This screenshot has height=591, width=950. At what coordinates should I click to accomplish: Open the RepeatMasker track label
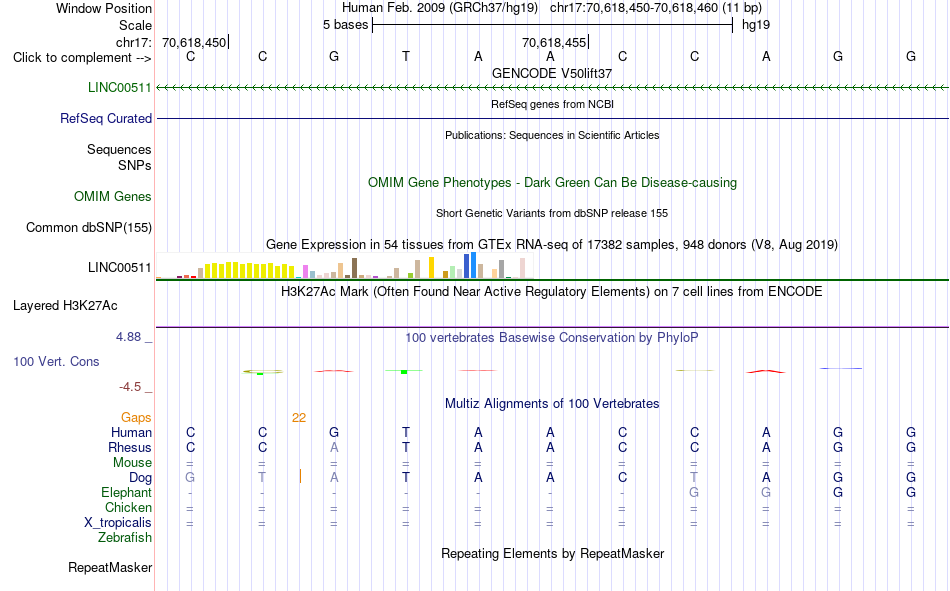click(x=110, y=567)
